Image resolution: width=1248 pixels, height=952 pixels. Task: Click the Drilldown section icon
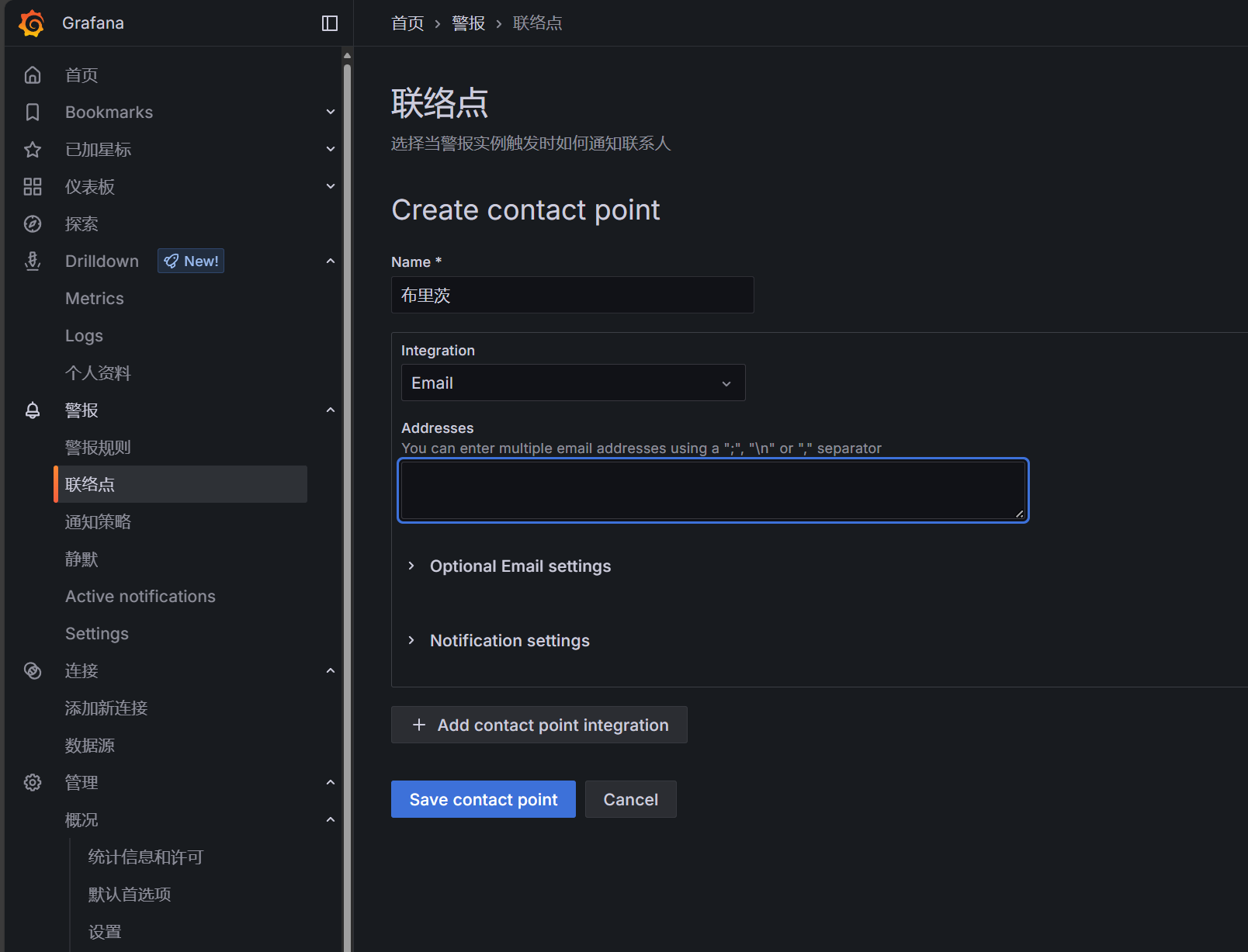[33, 261]
